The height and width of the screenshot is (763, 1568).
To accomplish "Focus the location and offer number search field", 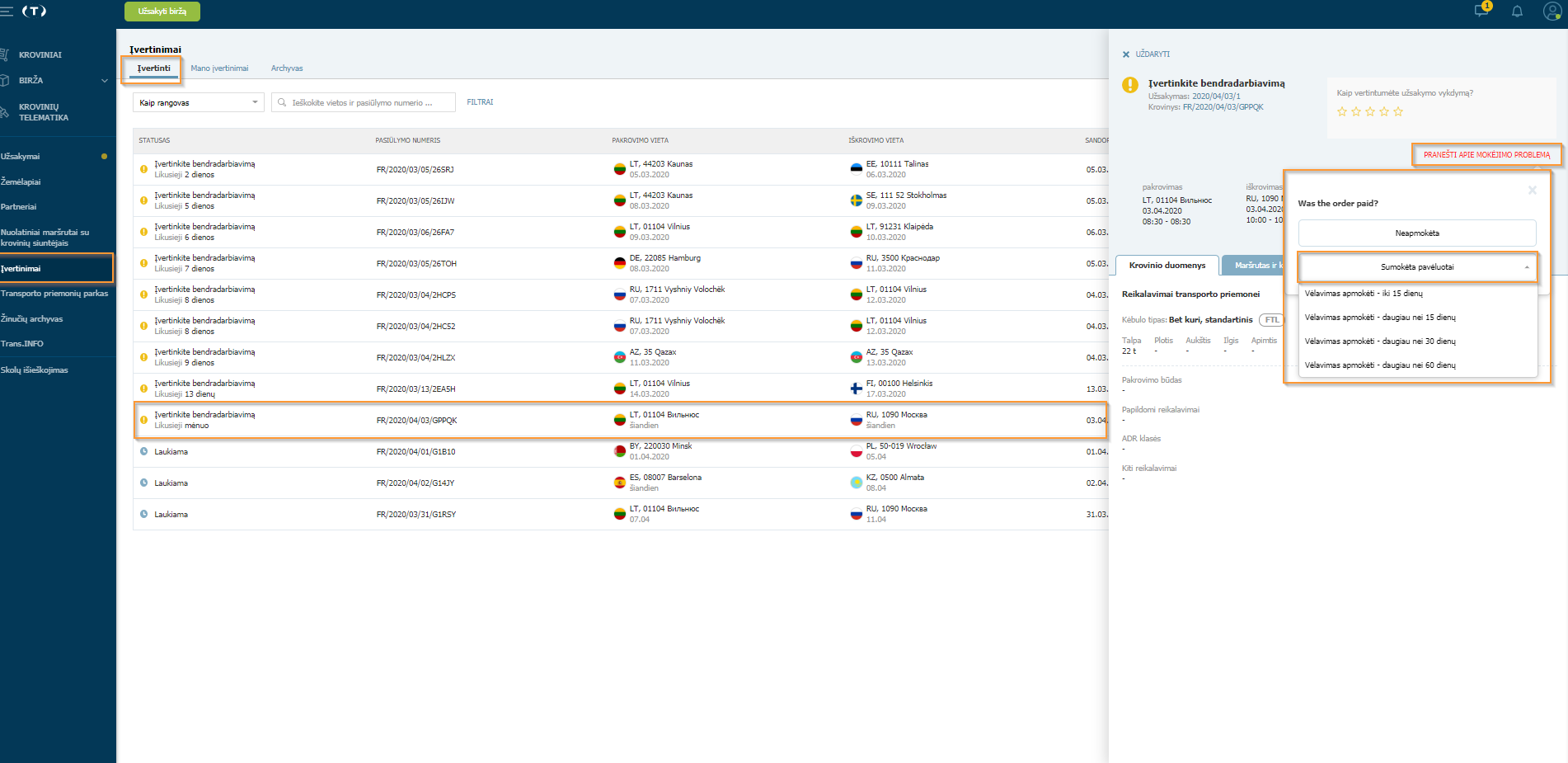I will 364,102.
